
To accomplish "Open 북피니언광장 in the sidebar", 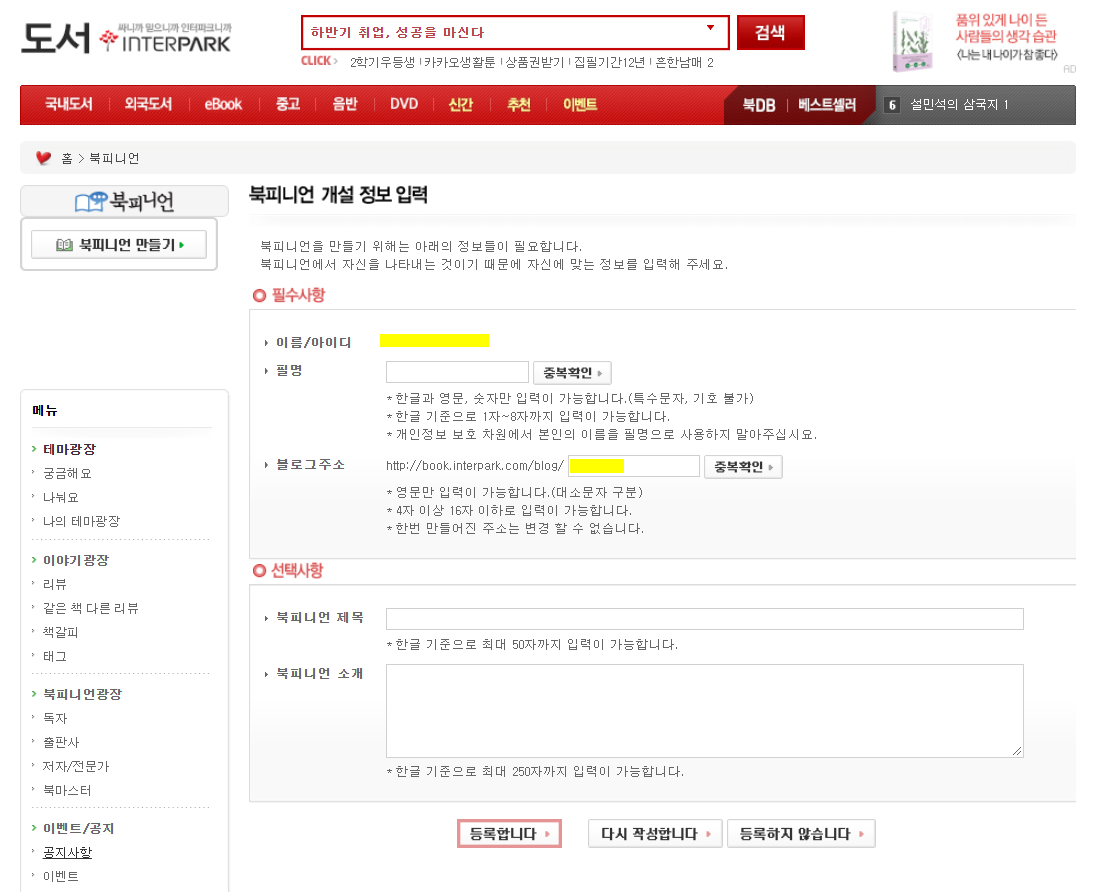I will coord(82,694).
